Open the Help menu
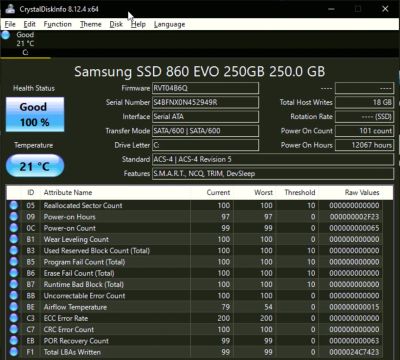 coord(138,24)
